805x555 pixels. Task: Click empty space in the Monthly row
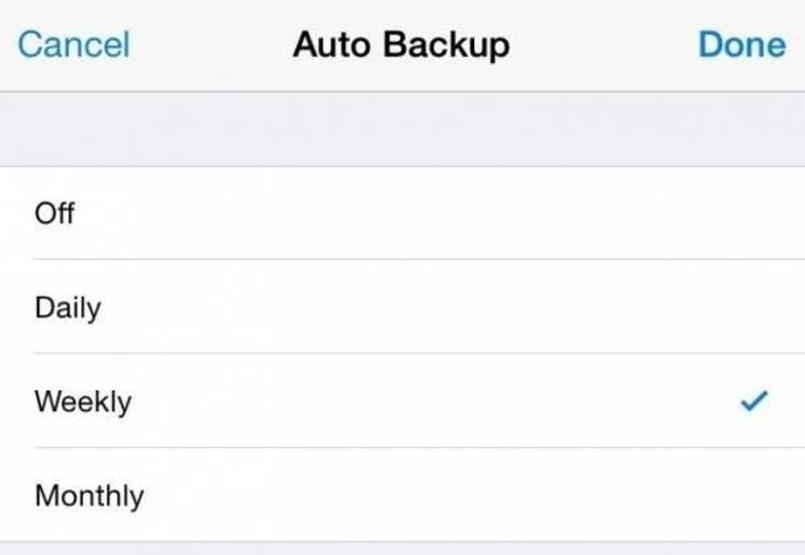pos(450,496)
